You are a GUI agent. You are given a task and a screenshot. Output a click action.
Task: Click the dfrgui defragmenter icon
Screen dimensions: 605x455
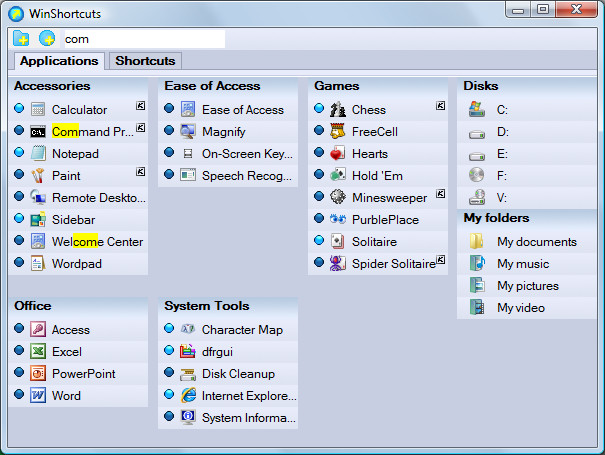tap(188, 351)
